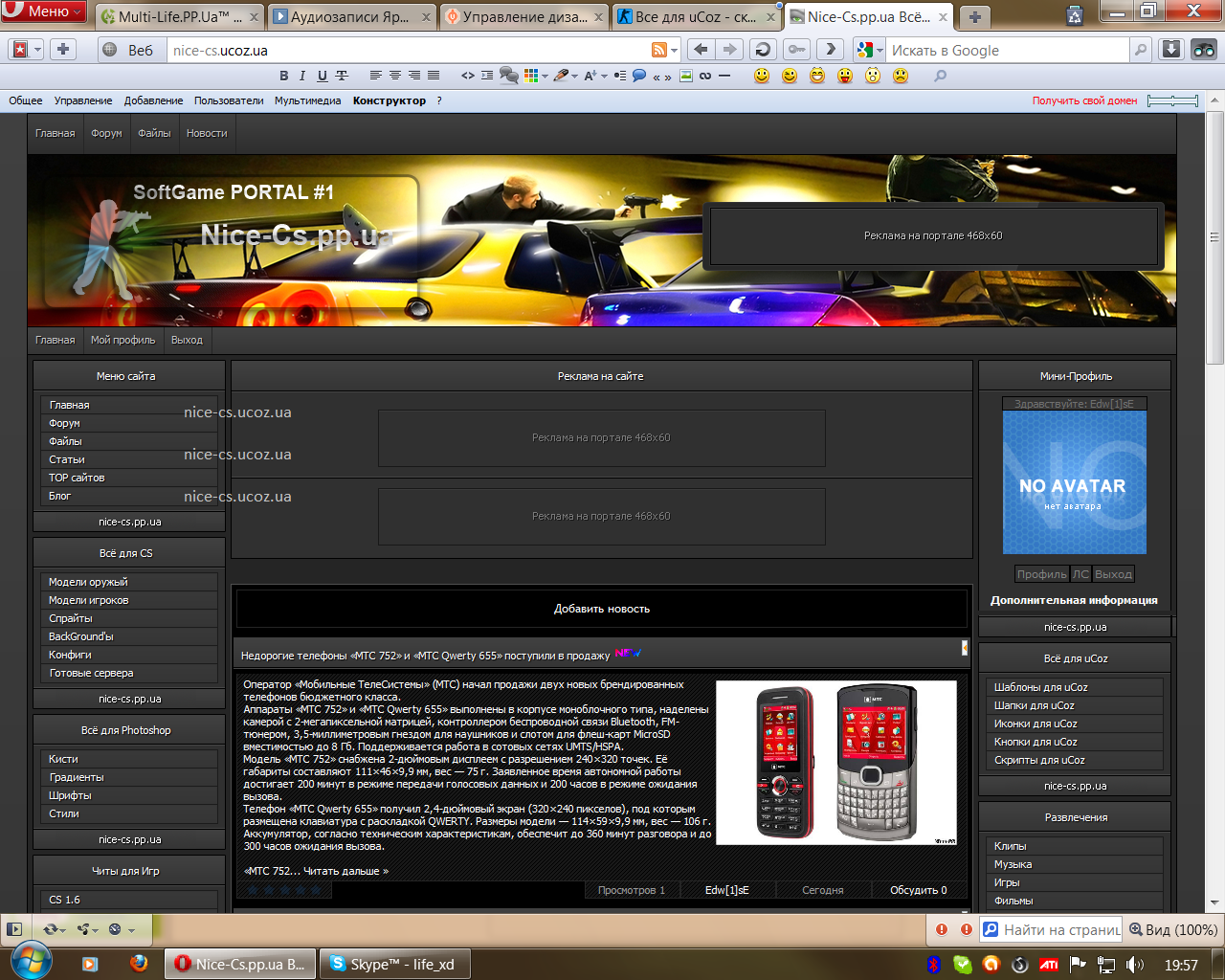The image size is (1225, 980).
Task: Open Мой профиль link below the banner
Action: point(122,340)
